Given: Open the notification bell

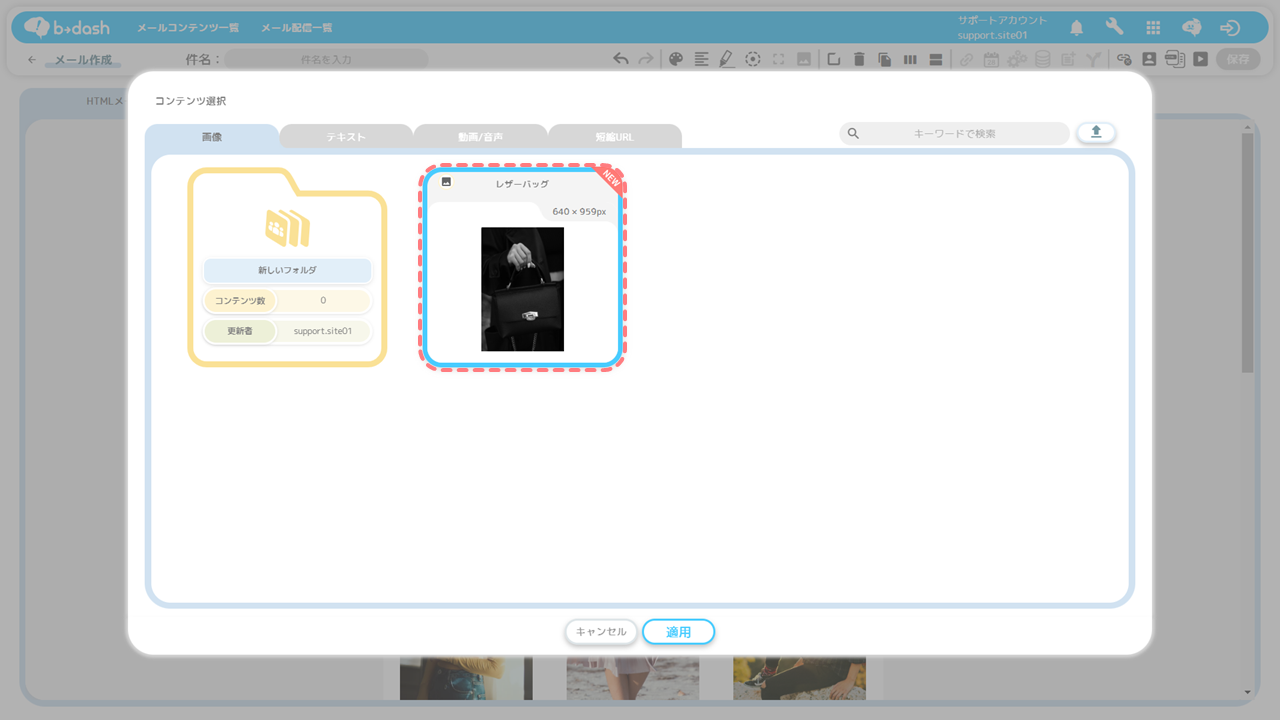Looking at the screenshot, I should [x=1077, y=28].
